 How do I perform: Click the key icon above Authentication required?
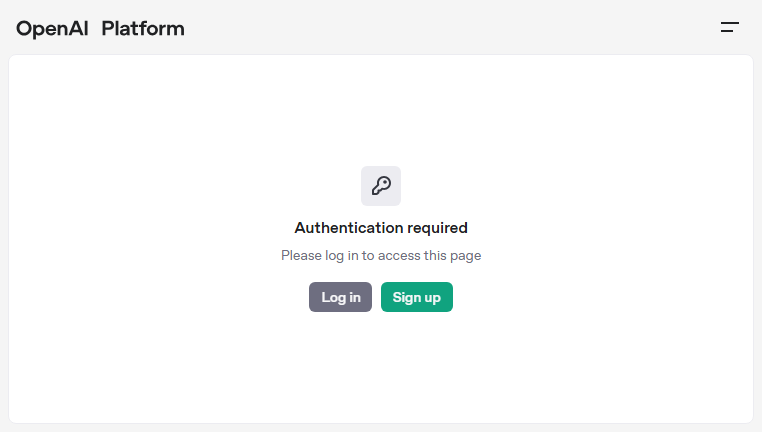coord(381,186)
